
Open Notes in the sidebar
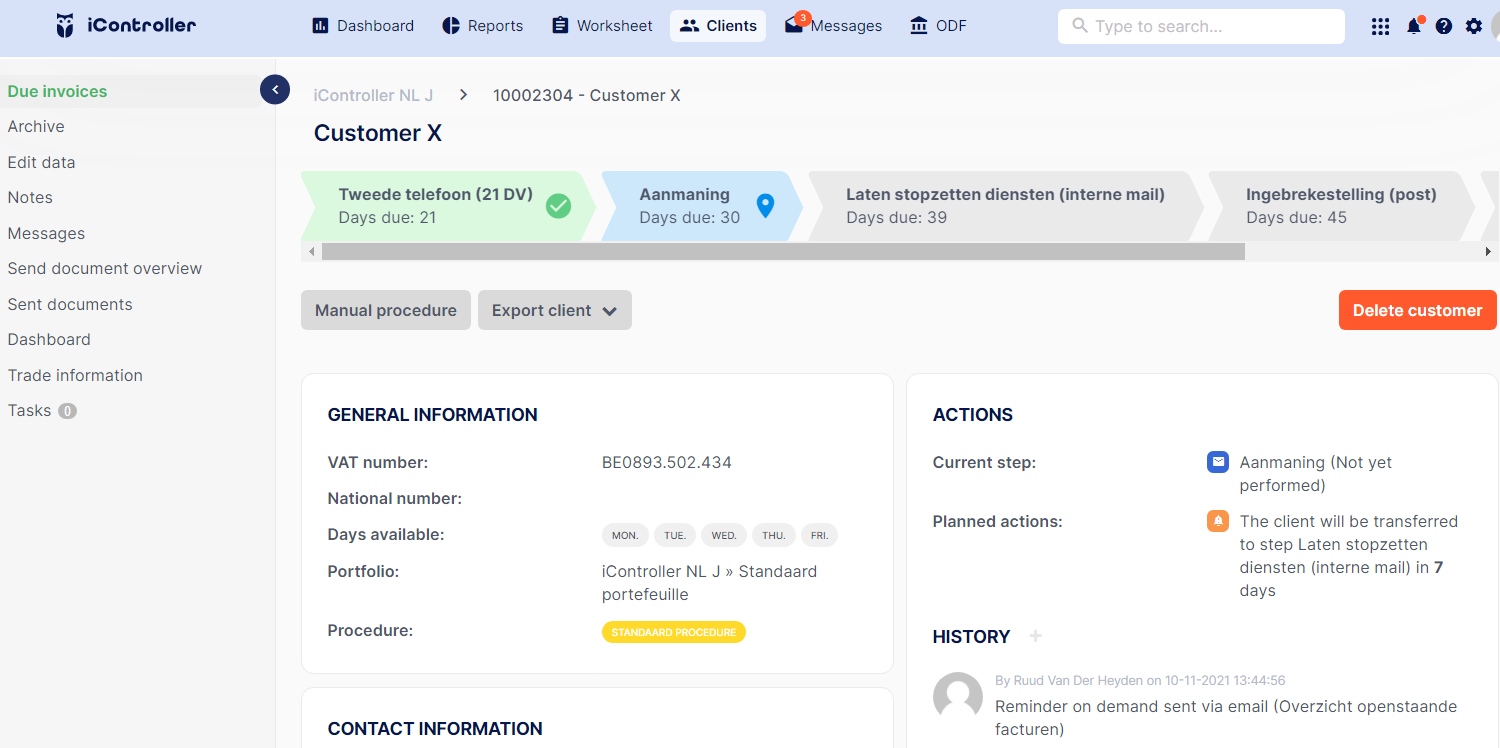[30, 197]
